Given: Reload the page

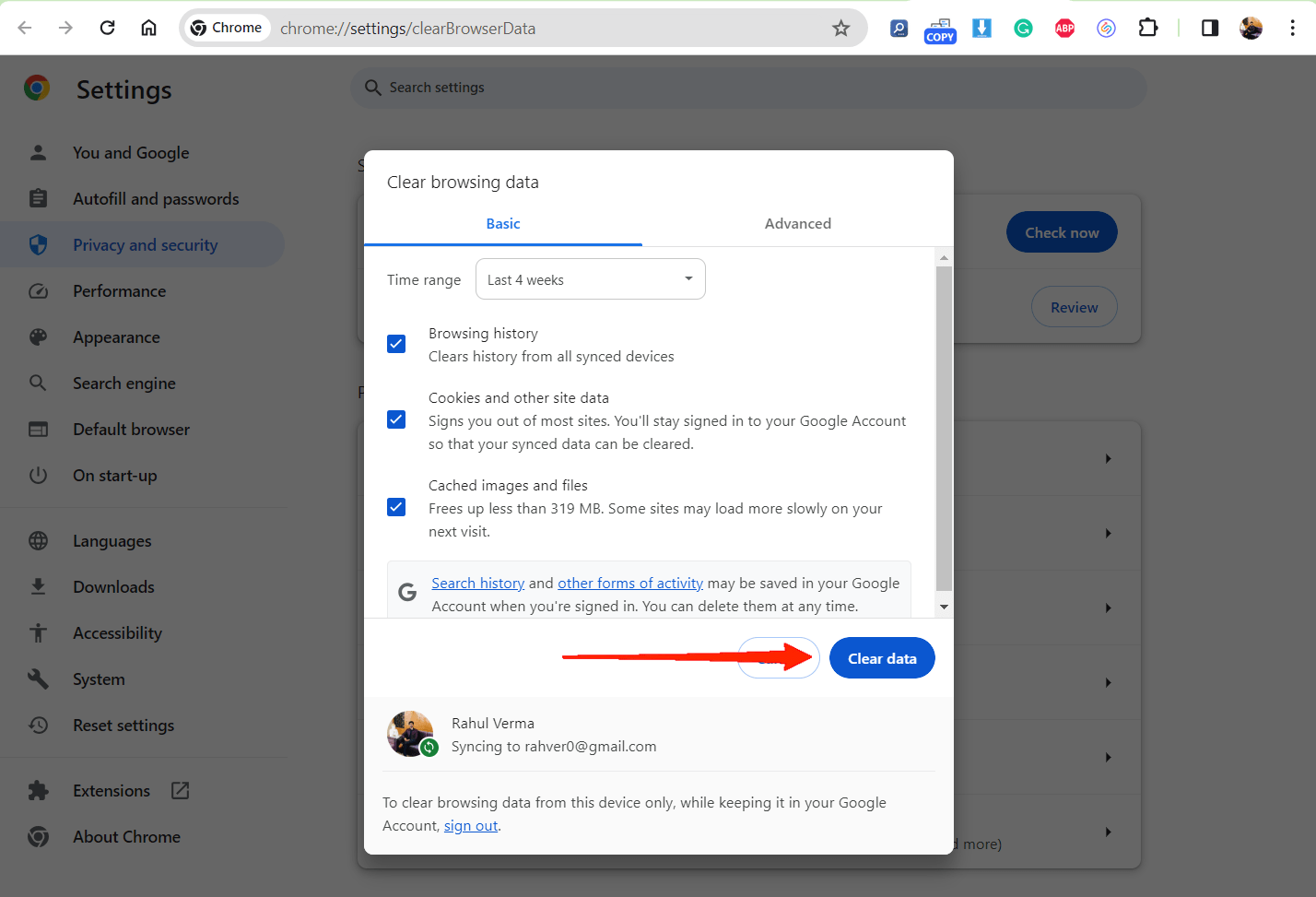Looking at the screenshot, I should 108,28.
